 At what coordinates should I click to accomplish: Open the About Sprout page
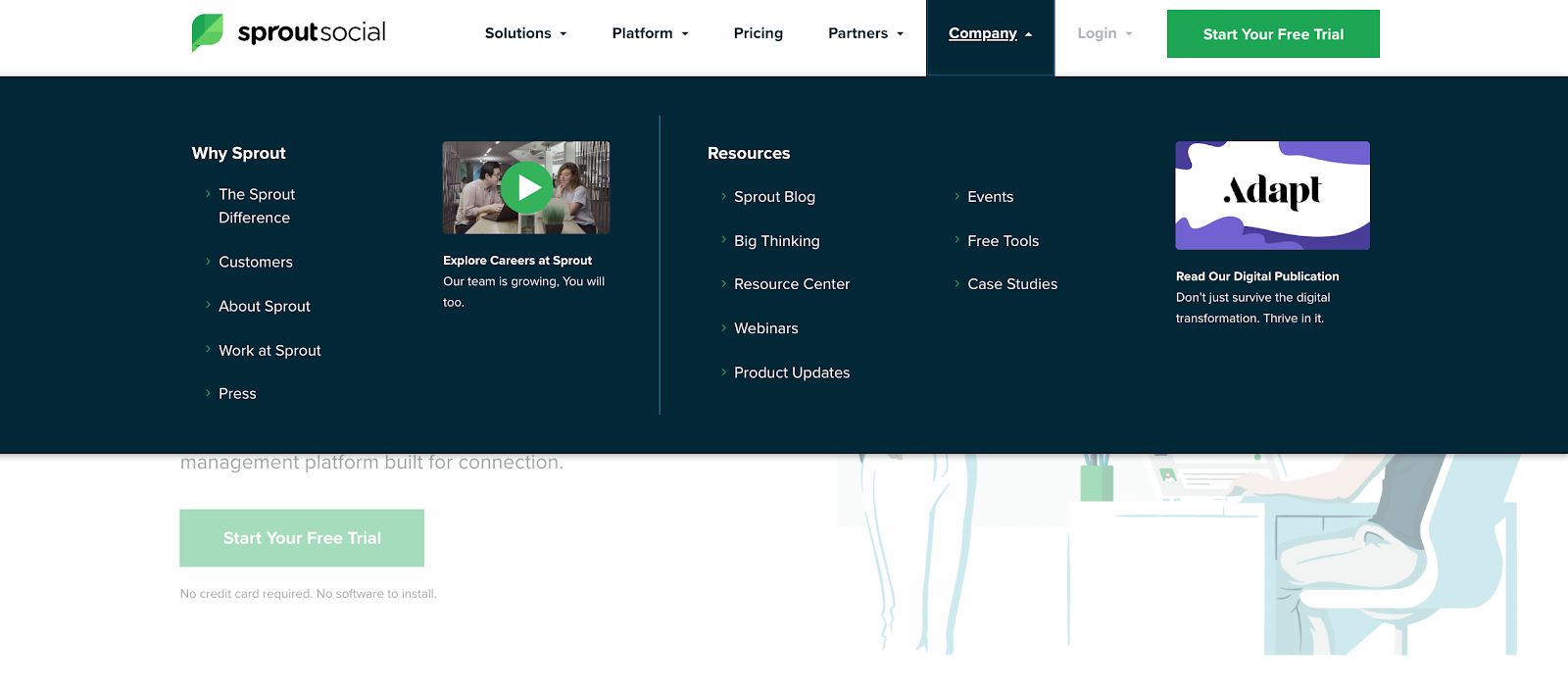[265, 306]
